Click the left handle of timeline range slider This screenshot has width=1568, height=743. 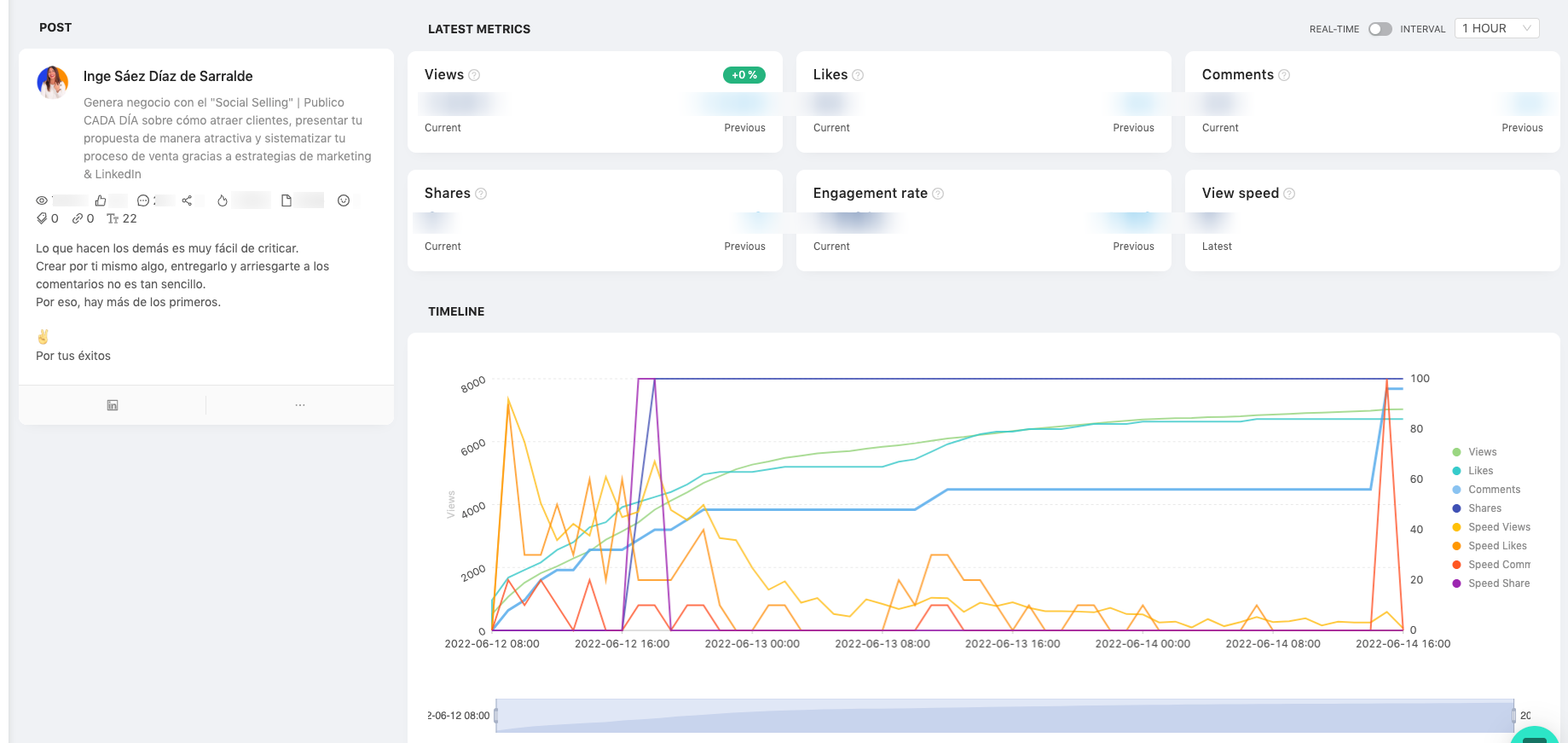(496, 715)
